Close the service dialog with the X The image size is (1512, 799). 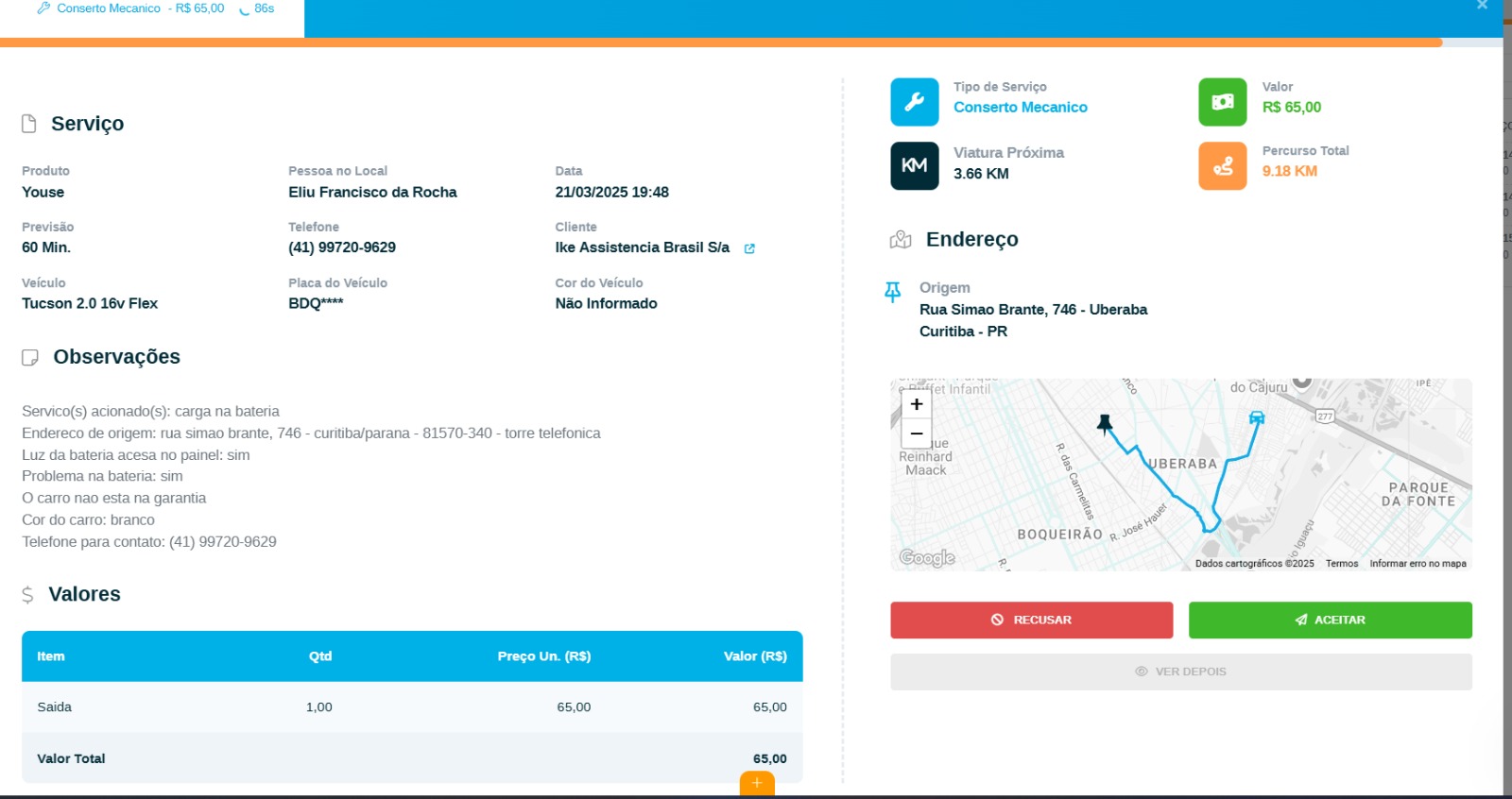pyautogui.click(x=1483, y=5)
